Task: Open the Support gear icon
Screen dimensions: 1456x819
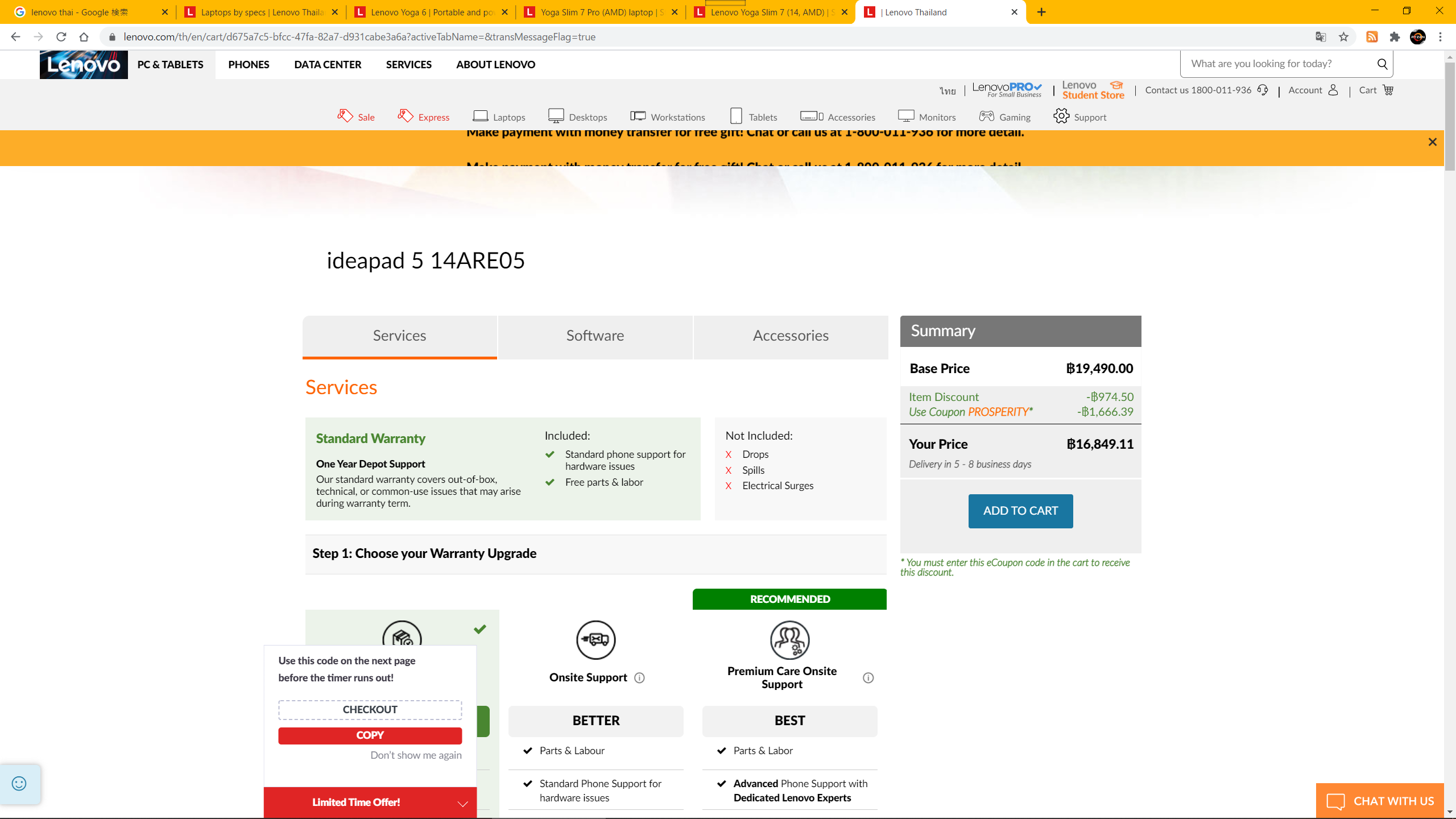Action: [x=1061, y=116]
